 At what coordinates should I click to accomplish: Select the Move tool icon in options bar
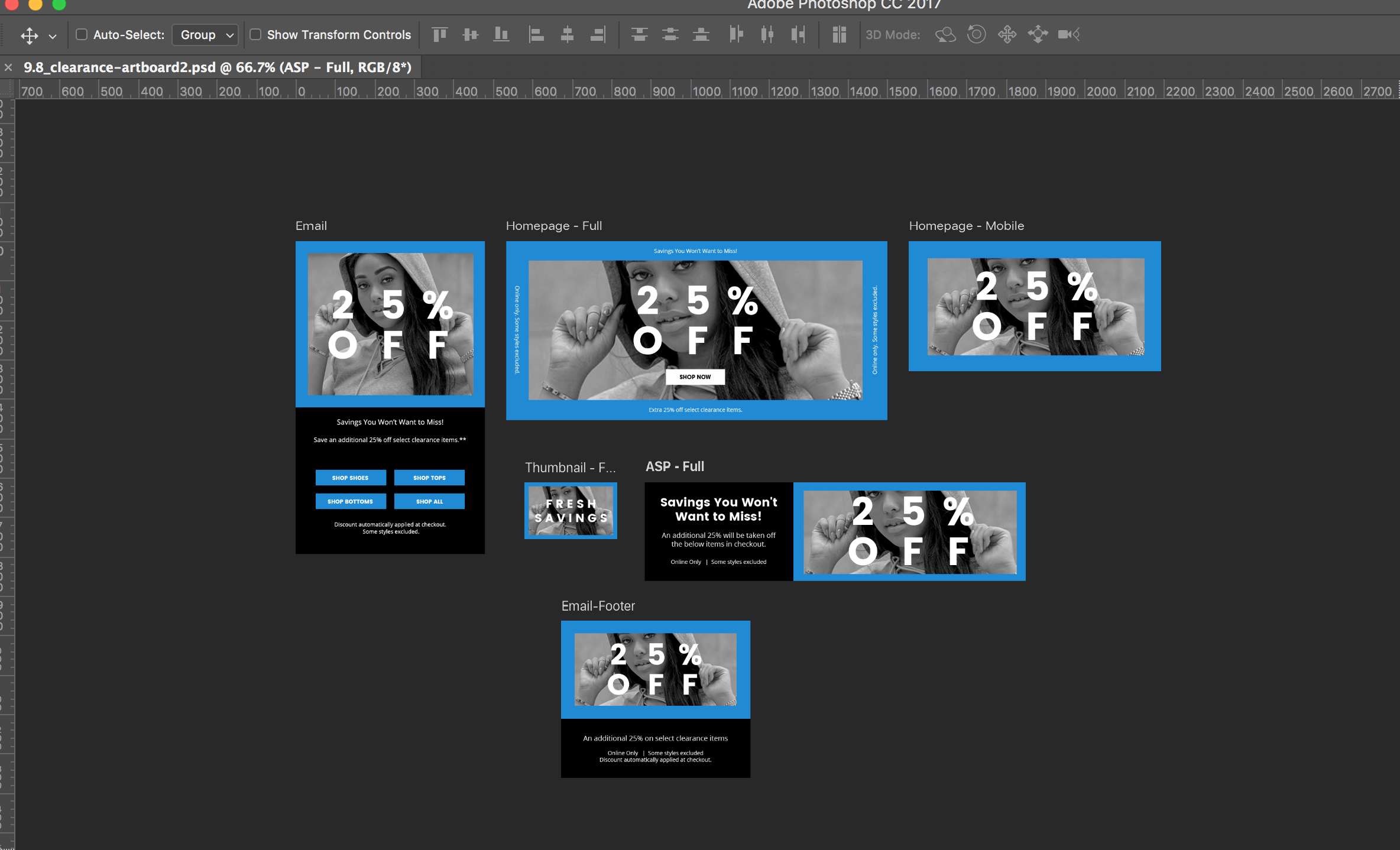pyautogui.click(x=29, y=35)
